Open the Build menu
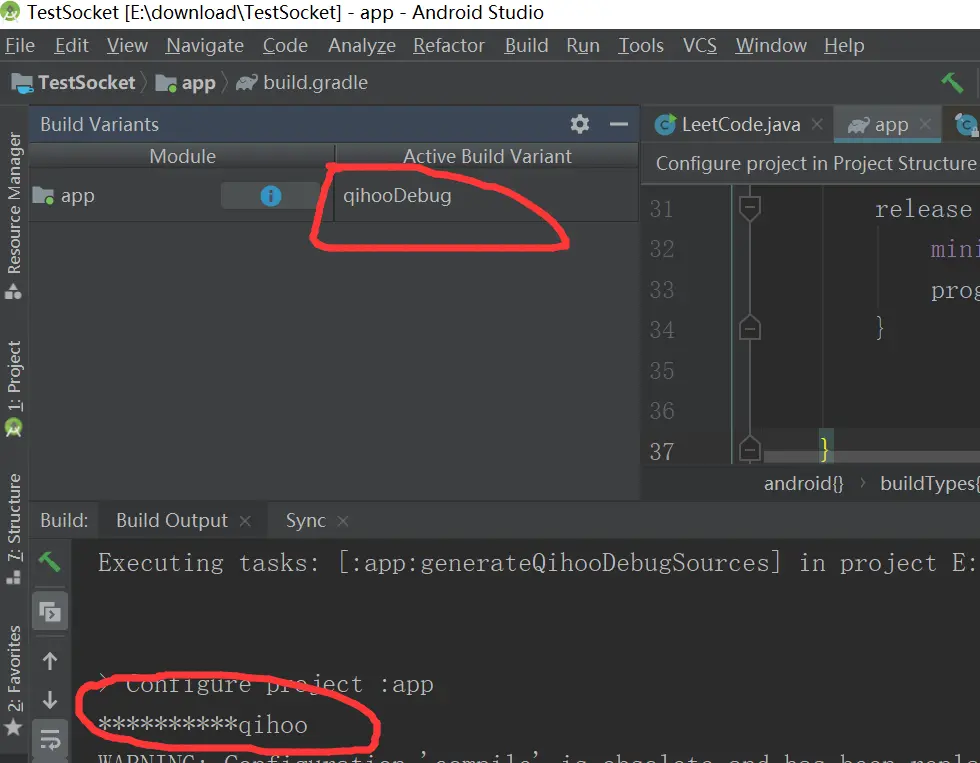 [526, 46]
